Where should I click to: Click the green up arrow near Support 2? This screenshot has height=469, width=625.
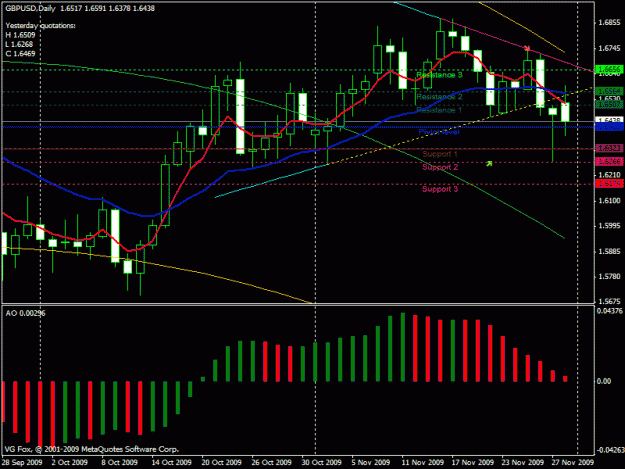coord(489,163)
